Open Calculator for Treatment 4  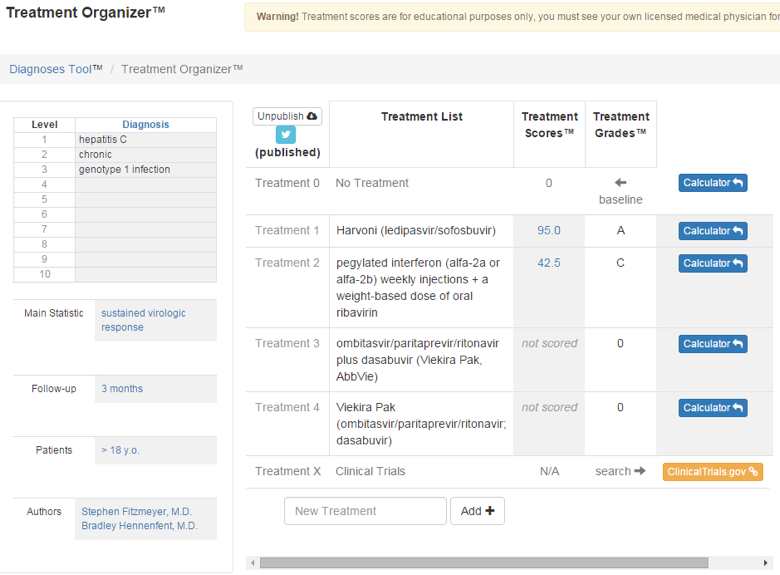(712, 408)
